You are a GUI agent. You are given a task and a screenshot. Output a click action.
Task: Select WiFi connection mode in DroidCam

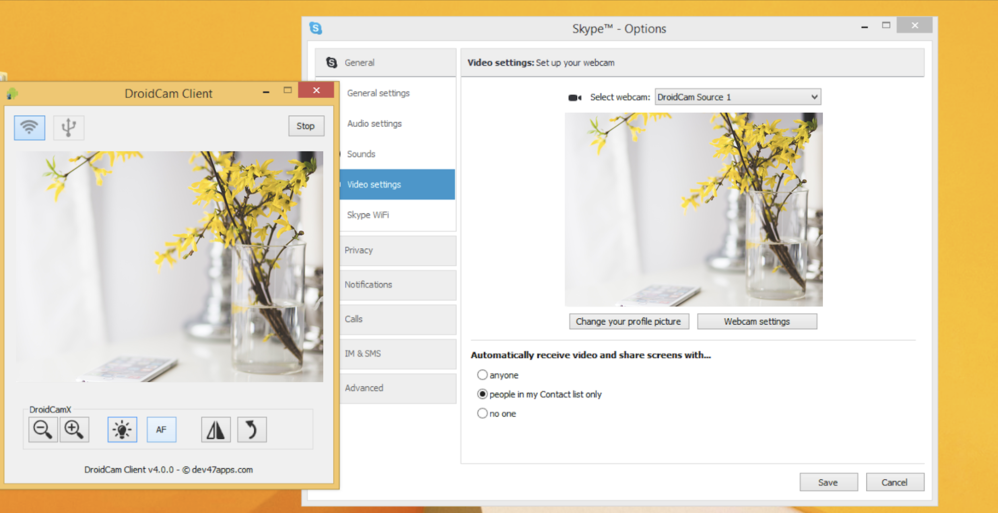[29, 127]
